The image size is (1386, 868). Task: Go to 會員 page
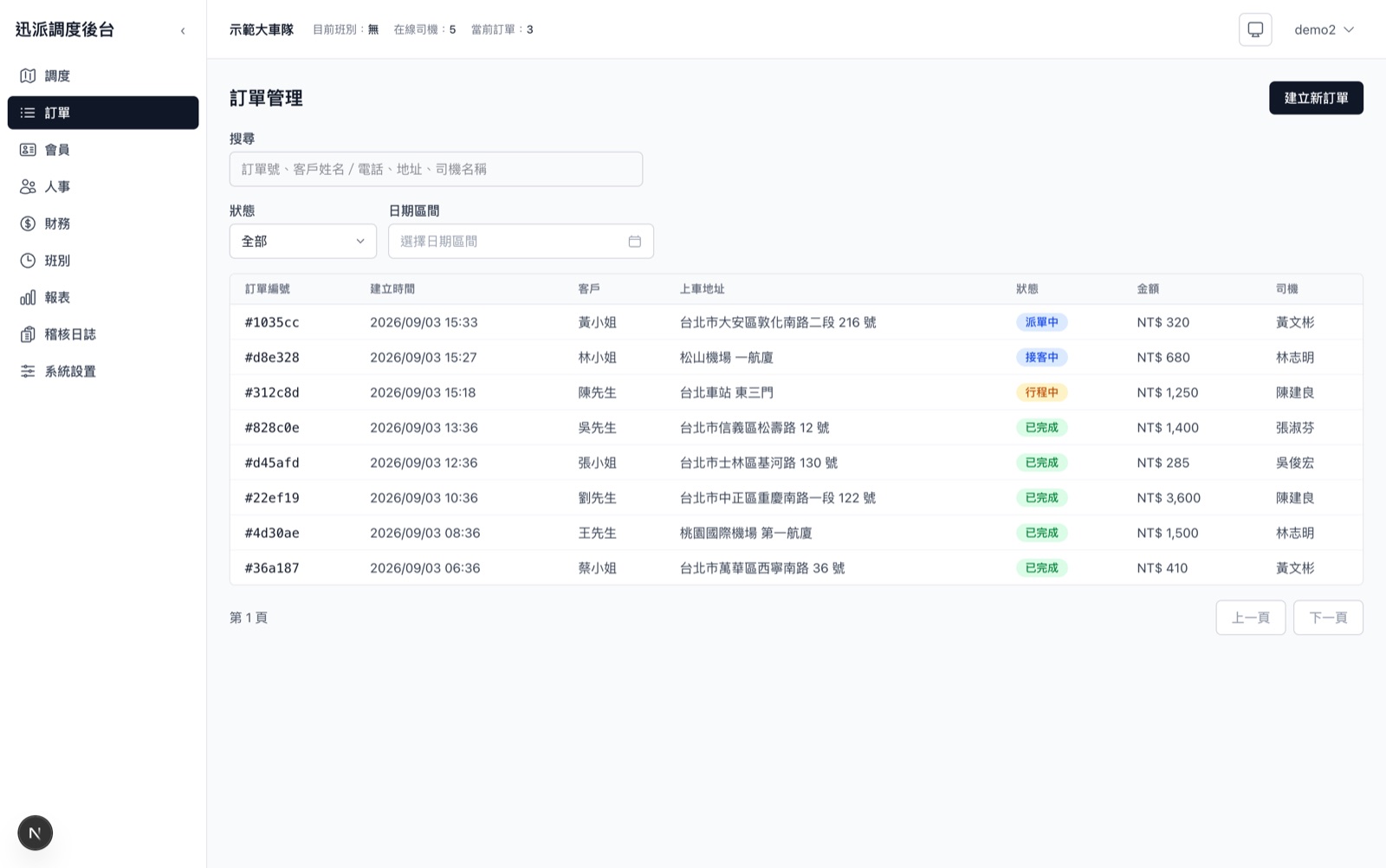pos(103,150)
